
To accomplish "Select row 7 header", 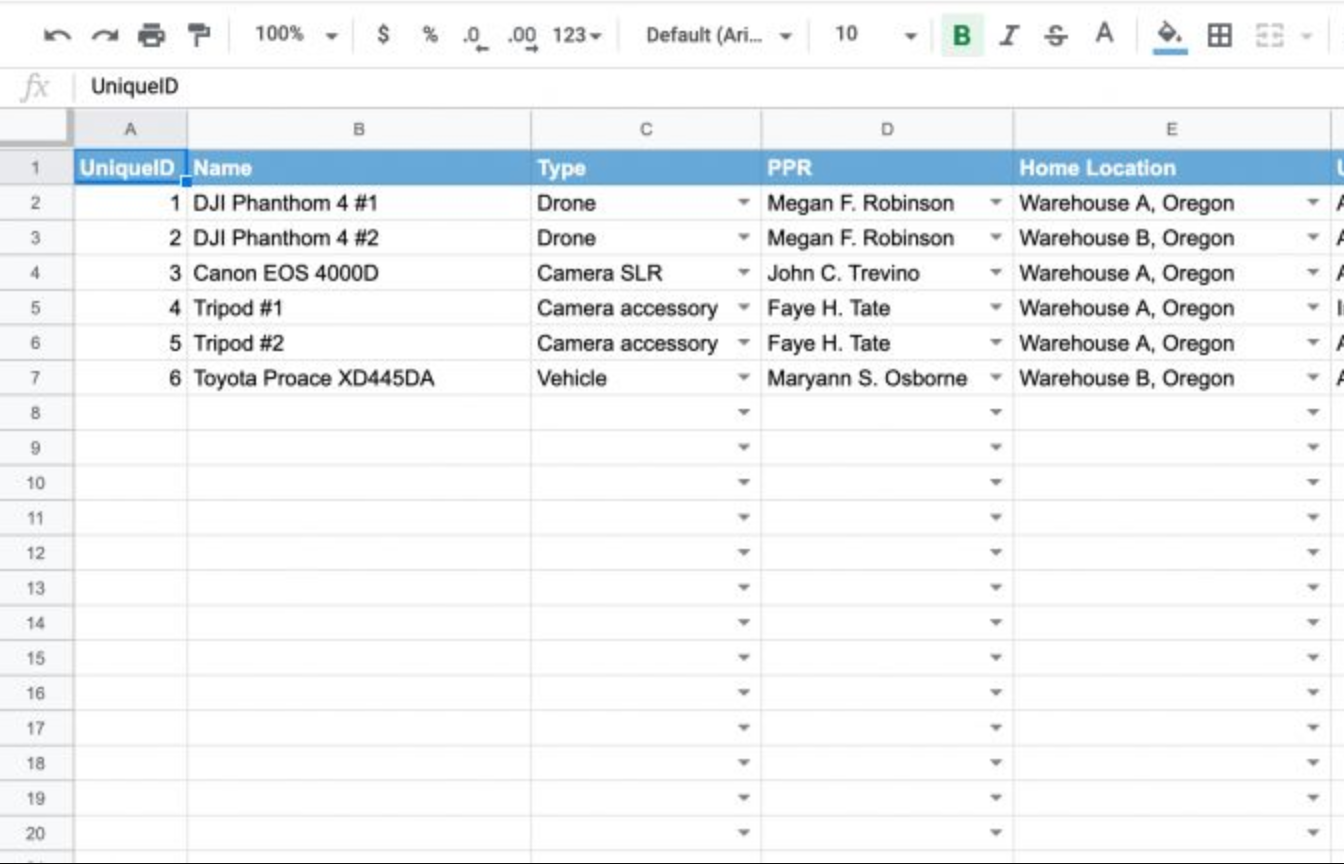I will (x=36, y=378).
